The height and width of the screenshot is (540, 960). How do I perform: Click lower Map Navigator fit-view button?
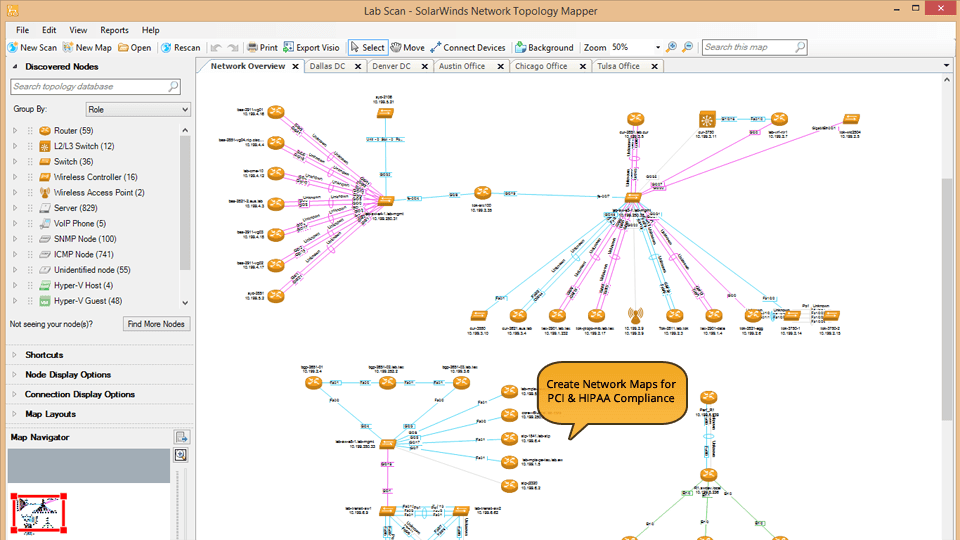click(x=181, y=455)
